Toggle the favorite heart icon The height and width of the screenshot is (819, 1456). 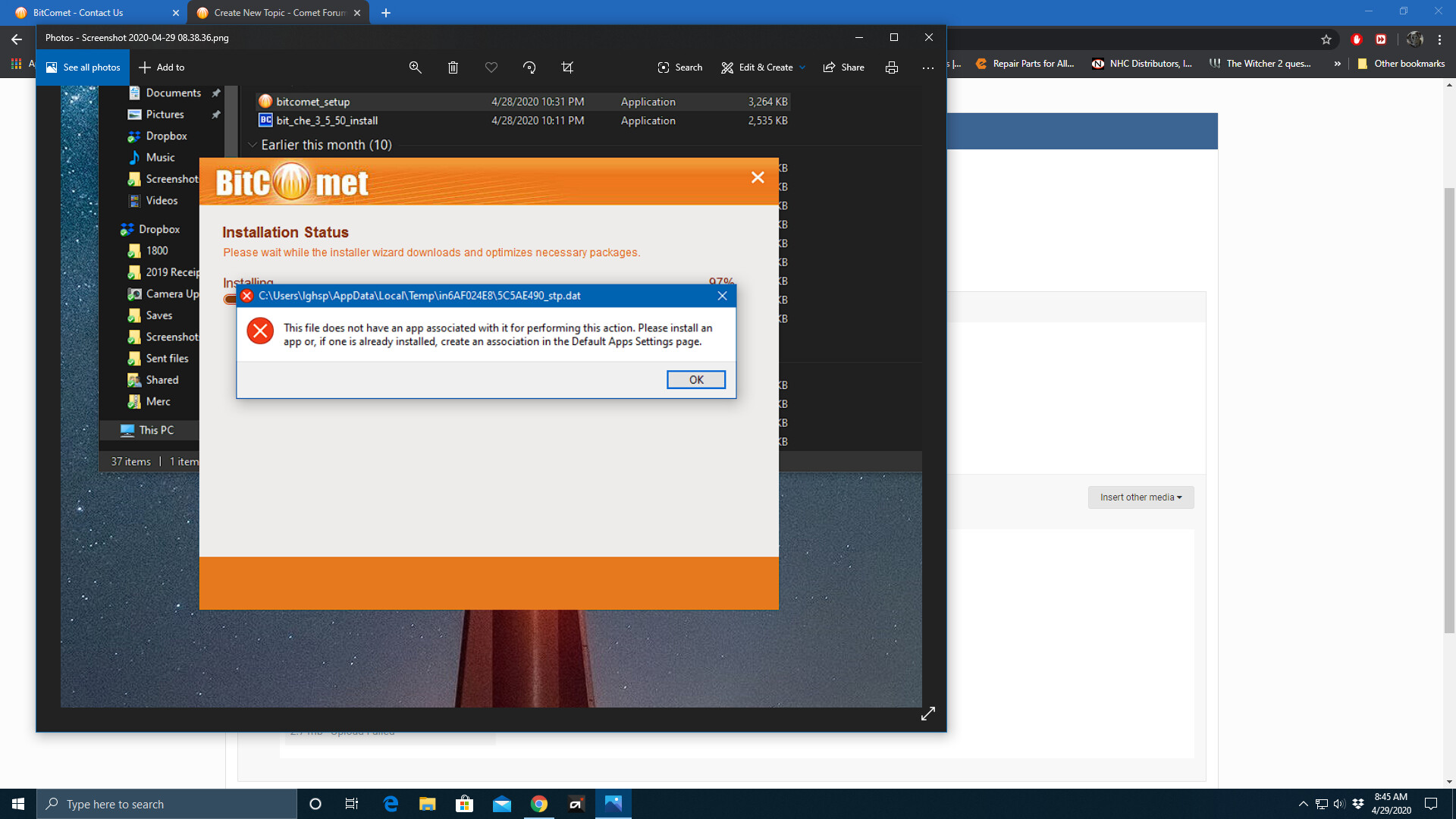tap(491, 67)
